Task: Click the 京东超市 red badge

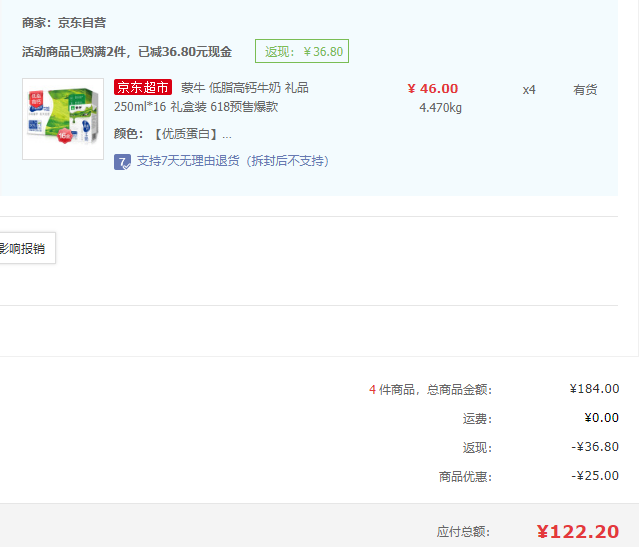Action: (143, 87)
